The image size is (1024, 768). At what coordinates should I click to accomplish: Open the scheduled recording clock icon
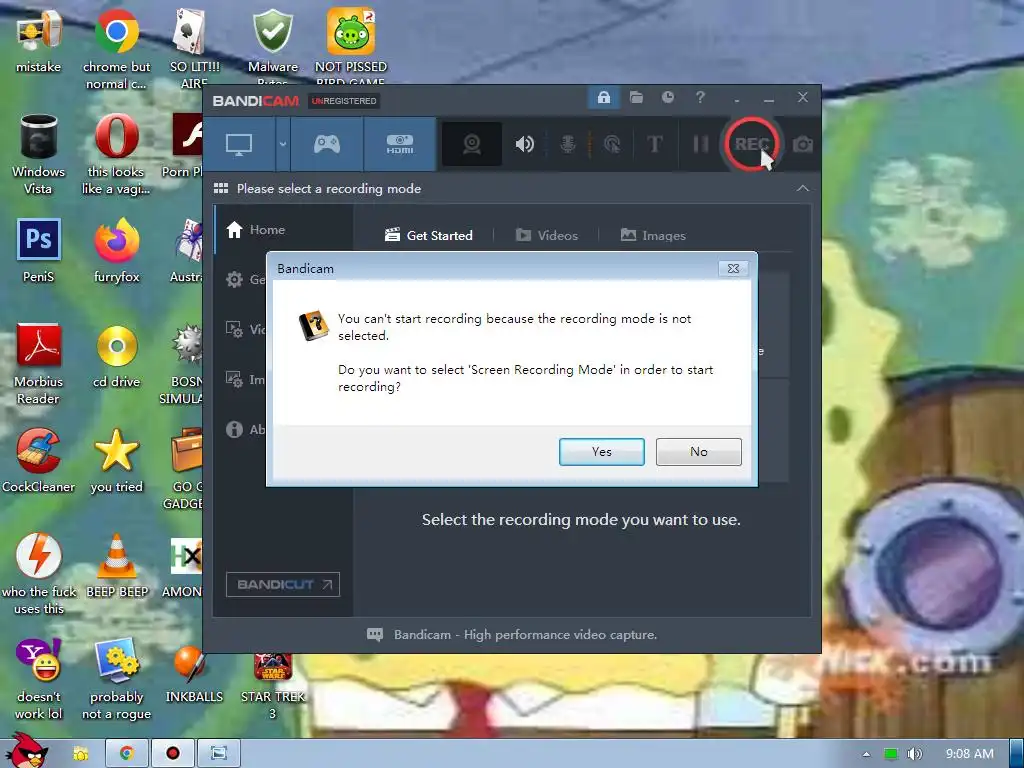(667, 97)
